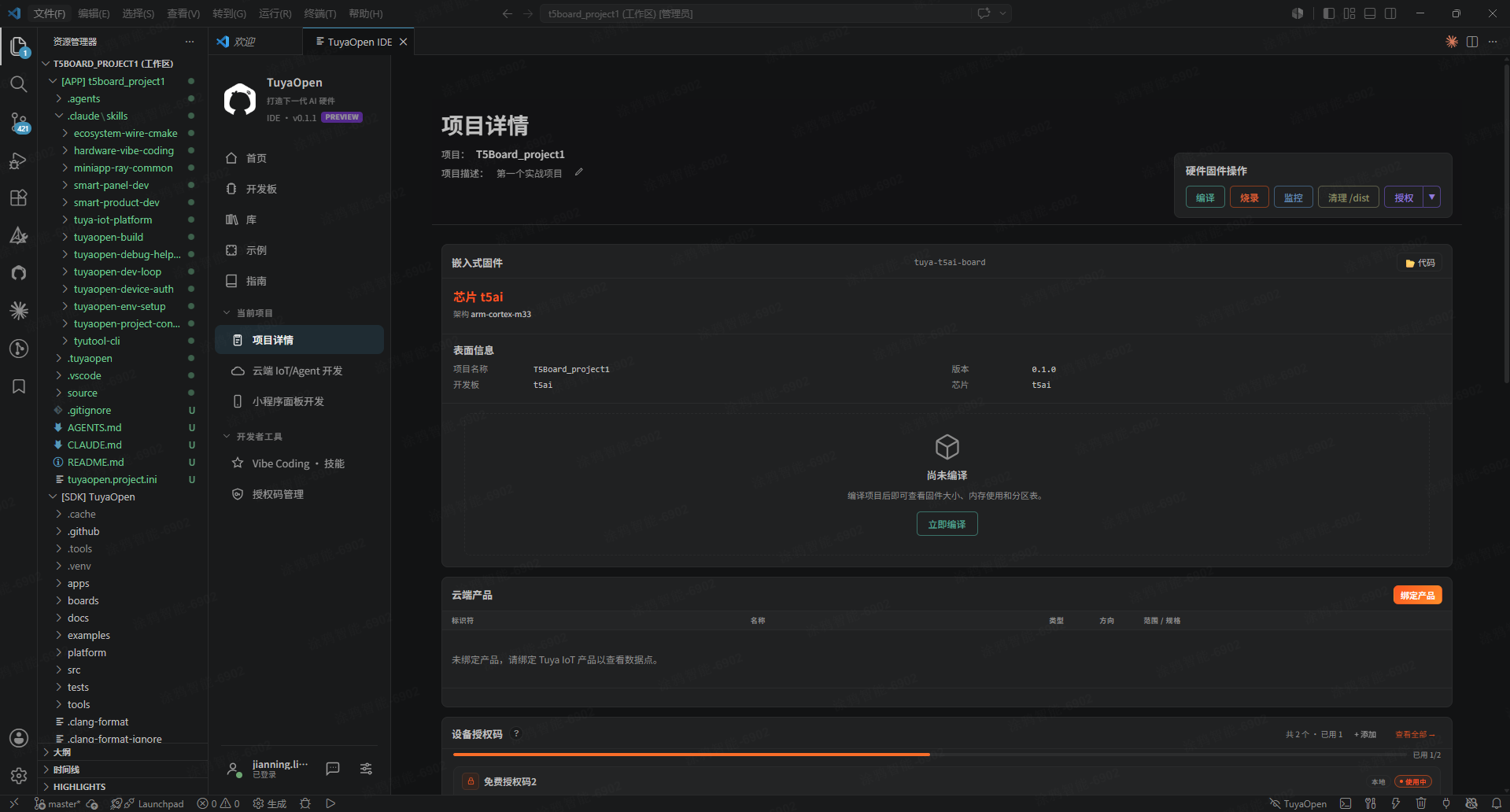Viewport: 1510px width, 812px height.
Task: Open the Run and Debug view
Action: [x=19, y=161]
